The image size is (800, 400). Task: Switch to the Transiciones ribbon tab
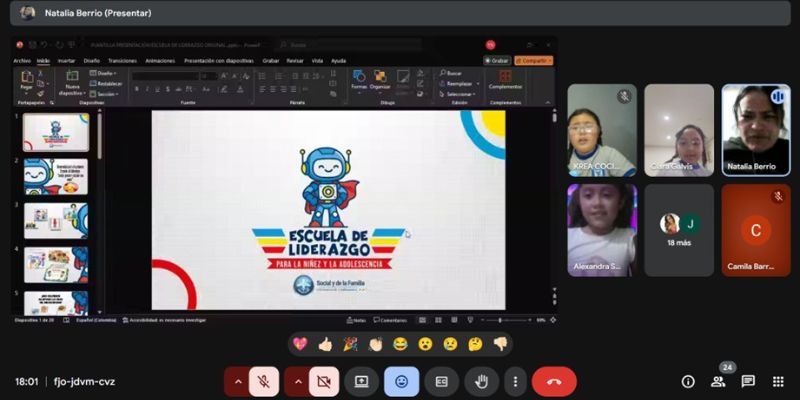[122, 61]
